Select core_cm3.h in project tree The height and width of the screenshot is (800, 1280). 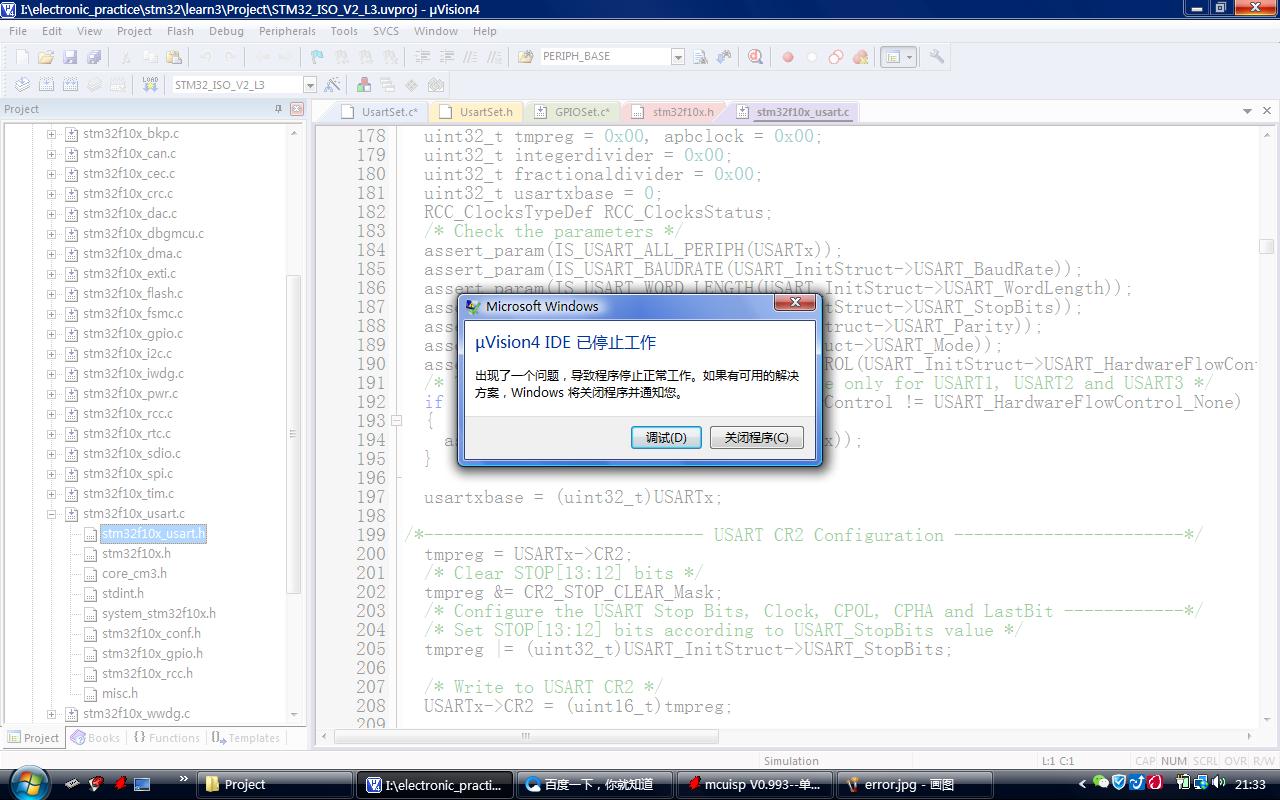pyautogui.click(x=134, y=574)
